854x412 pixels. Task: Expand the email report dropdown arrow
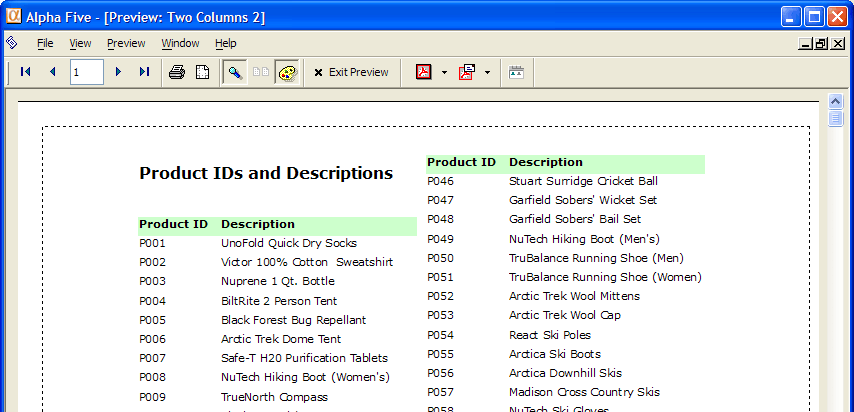point(487,72)
